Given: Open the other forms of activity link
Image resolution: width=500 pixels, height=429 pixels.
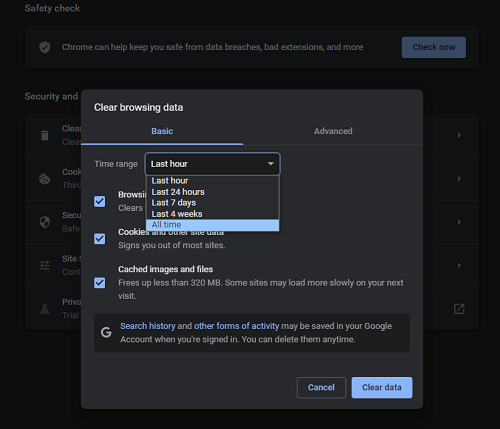Looking at the screenshot, I should tap(236, 326).
